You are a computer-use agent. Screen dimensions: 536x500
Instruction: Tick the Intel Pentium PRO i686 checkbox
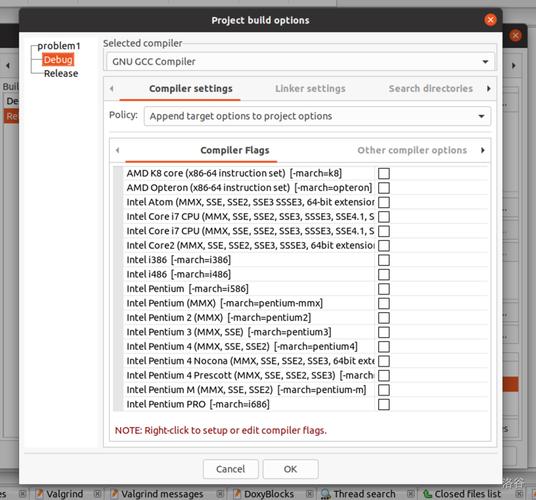point(384,404)
